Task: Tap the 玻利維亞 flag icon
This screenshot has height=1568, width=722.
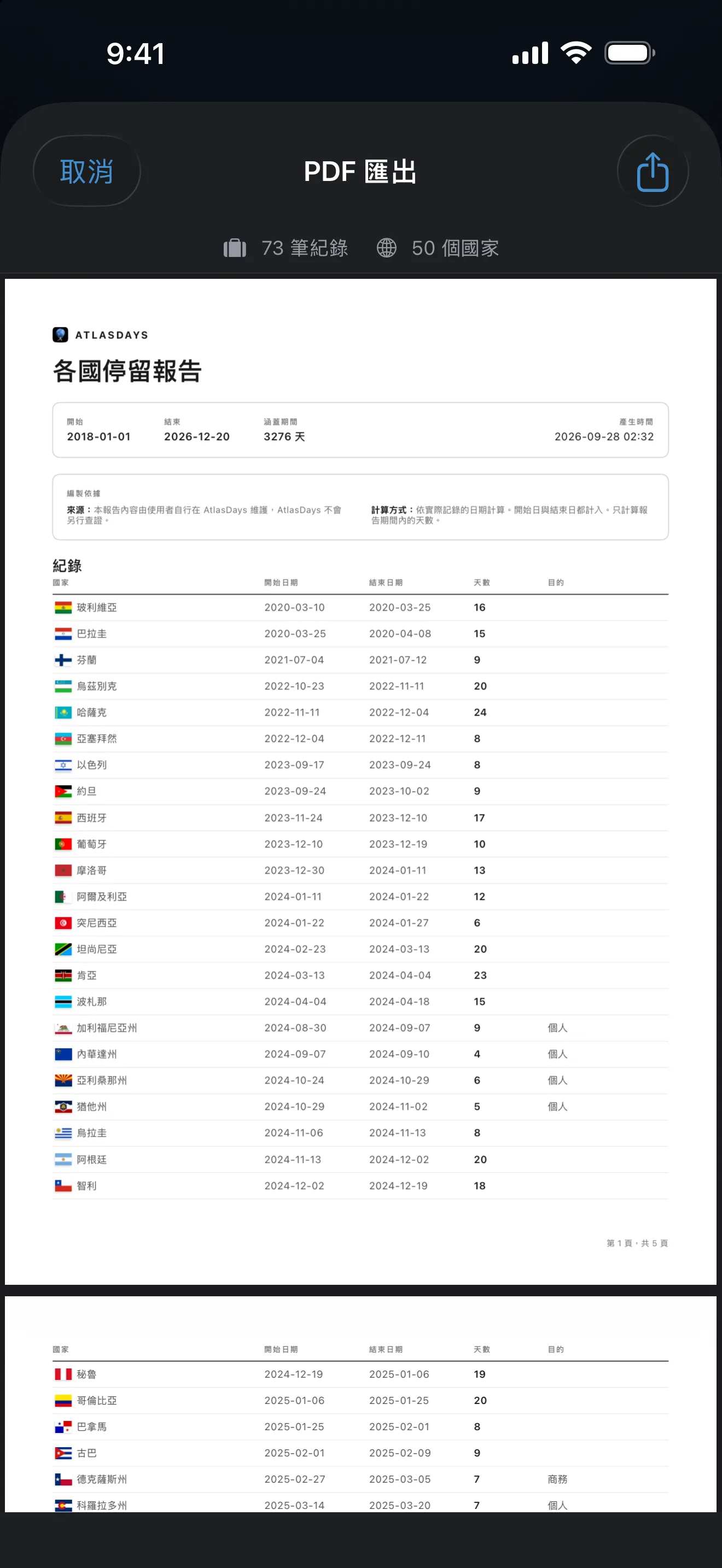Action: [63, 607]
